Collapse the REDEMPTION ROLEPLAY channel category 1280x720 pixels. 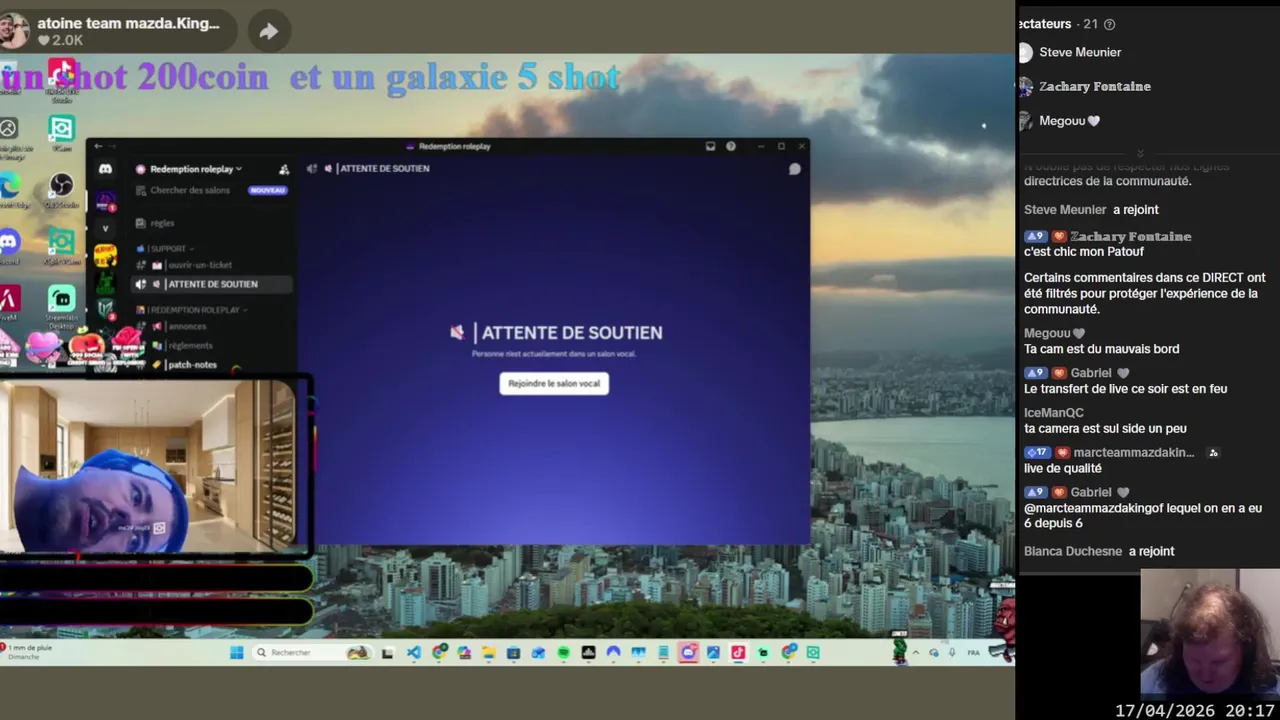(x=192, y=310)
